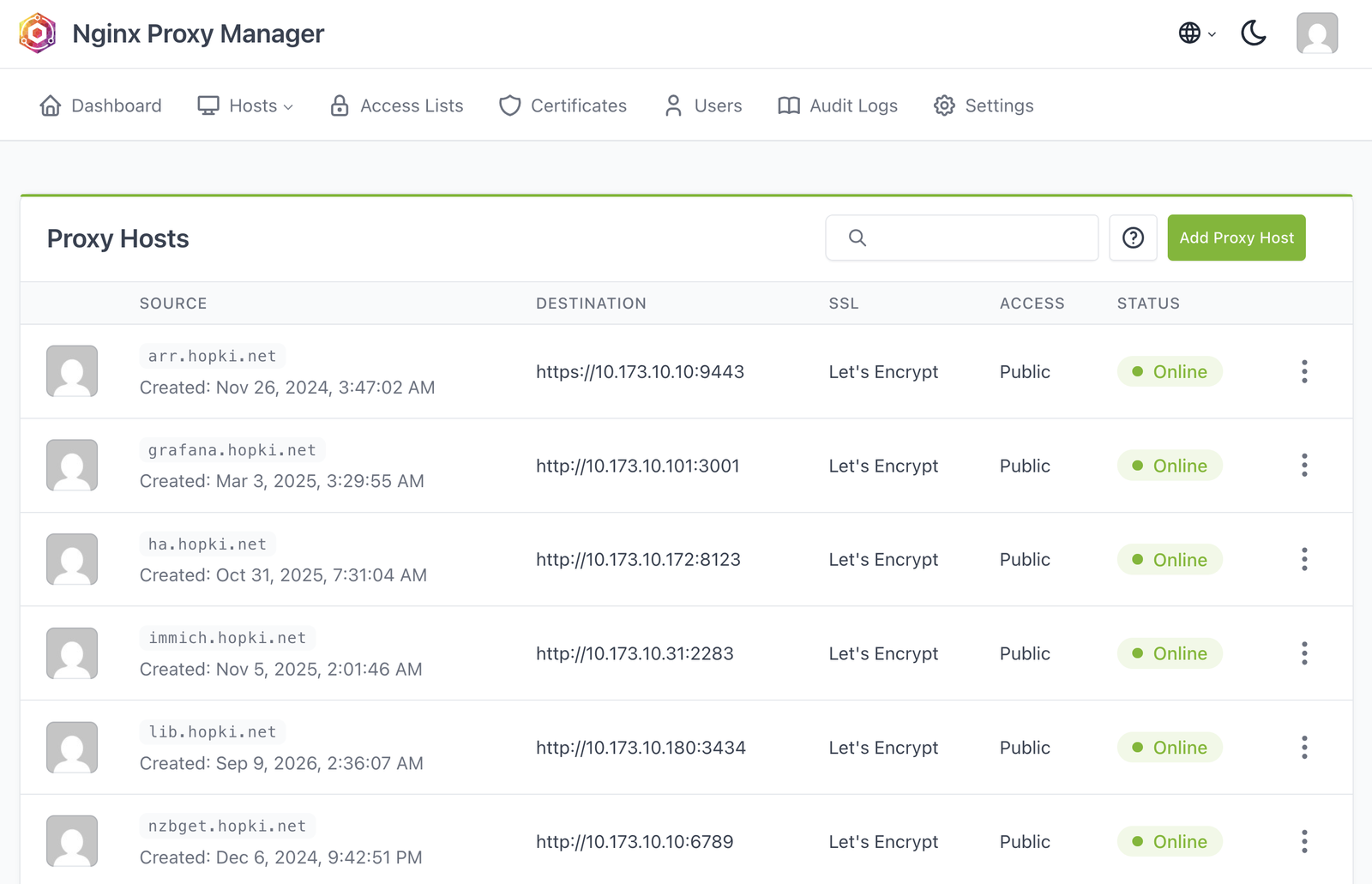Click the Nginx Proxy Manager logo icon
Image resolution: width=1372 pixels, height=884 pixels.
[x=38, y=33]
